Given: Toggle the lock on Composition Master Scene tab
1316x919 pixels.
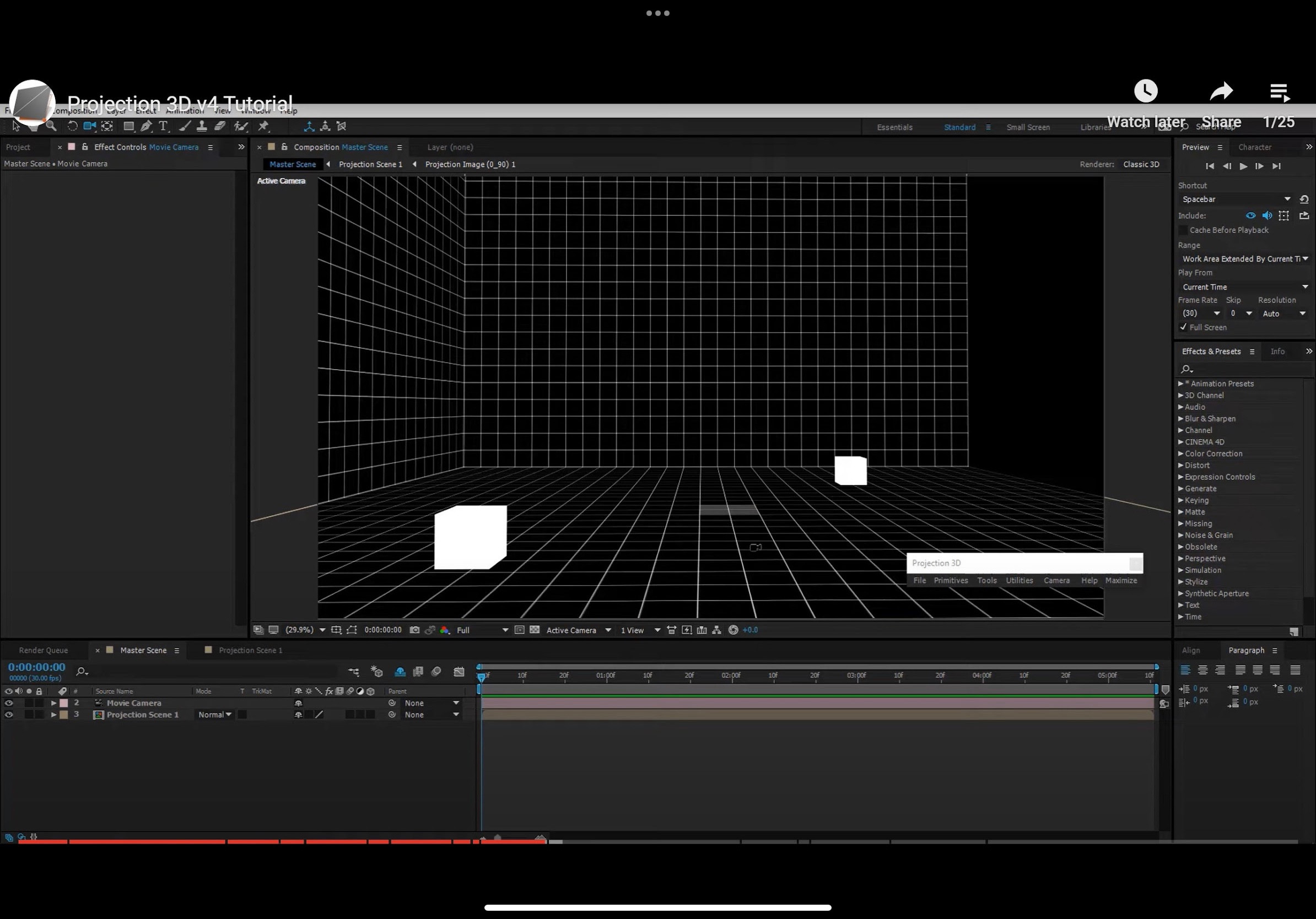Looking at the screenshot, I should point(284,147).
